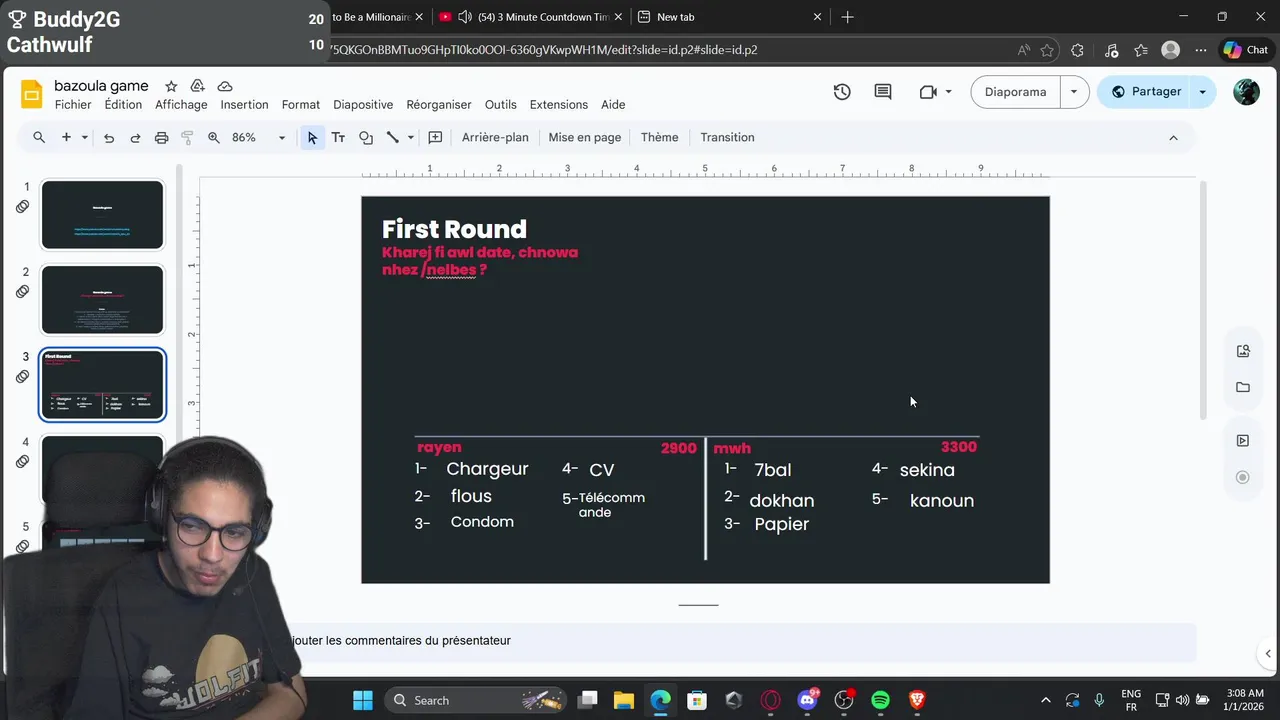Open the Extensions menu

pyautogui.click(x=558, y=104)
